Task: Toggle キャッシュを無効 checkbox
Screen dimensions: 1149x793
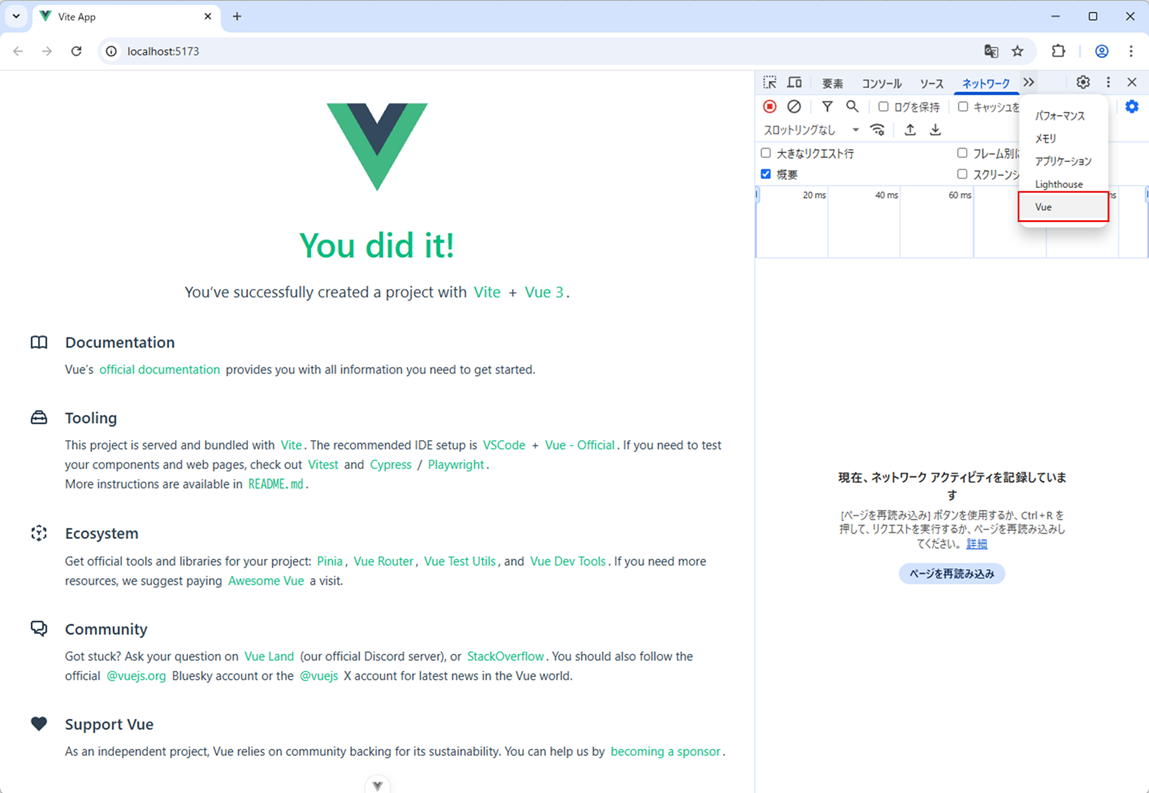Action: 963,107
